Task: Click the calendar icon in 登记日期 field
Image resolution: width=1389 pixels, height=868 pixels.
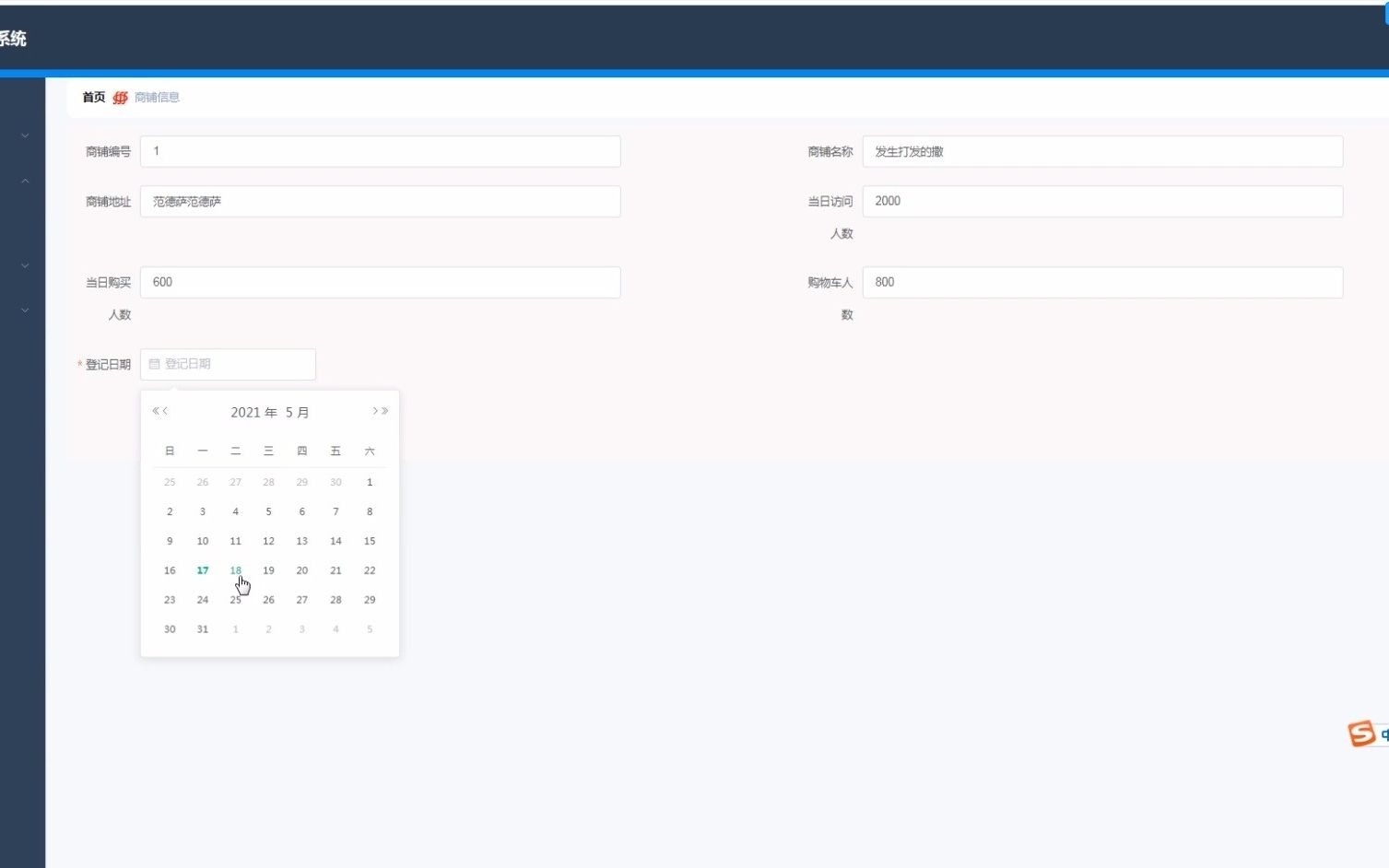Action: [154, 364]
